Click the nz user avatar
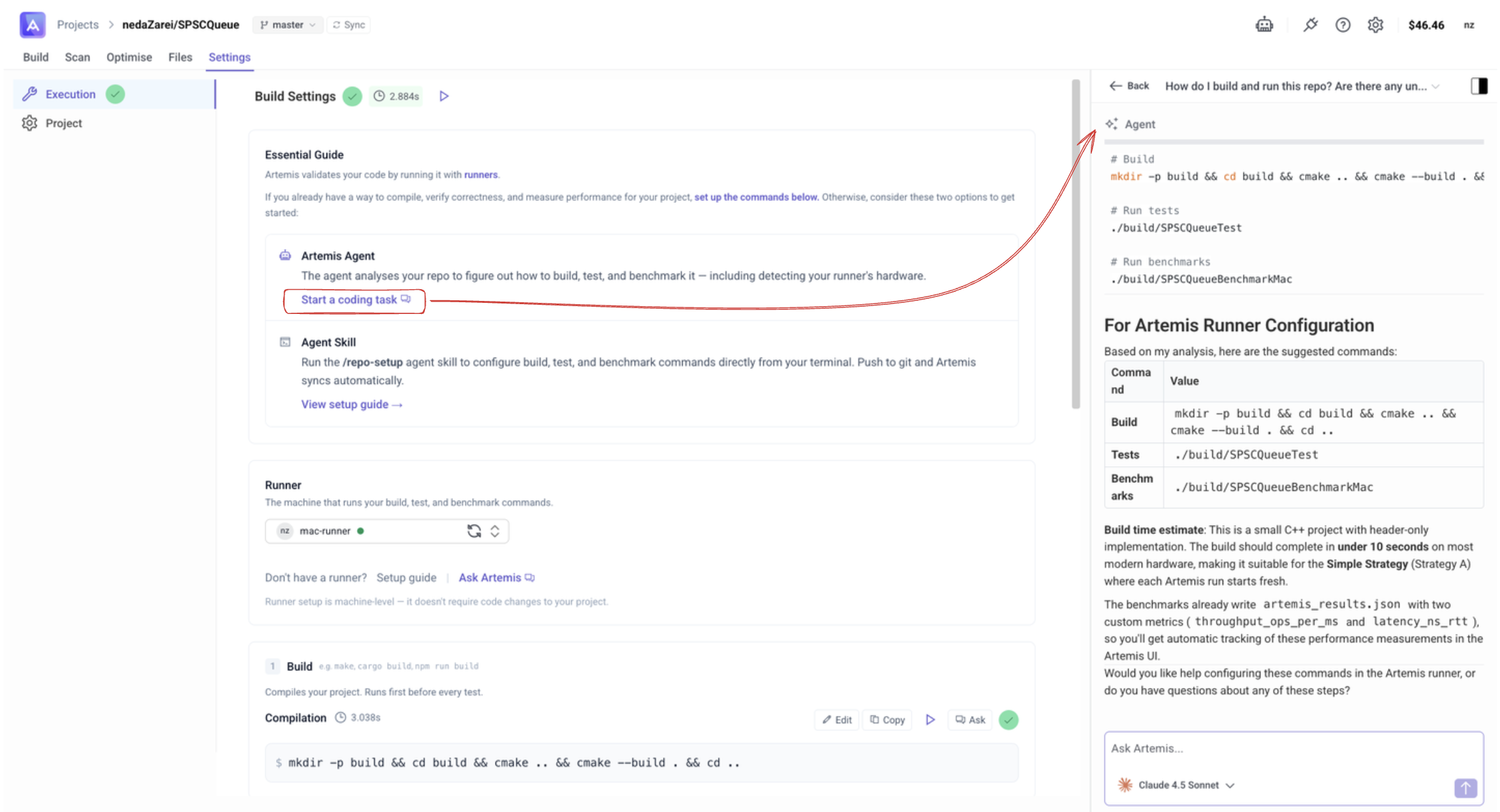The width and height of the screenshot is (1500, 812). coord(1469,25)
